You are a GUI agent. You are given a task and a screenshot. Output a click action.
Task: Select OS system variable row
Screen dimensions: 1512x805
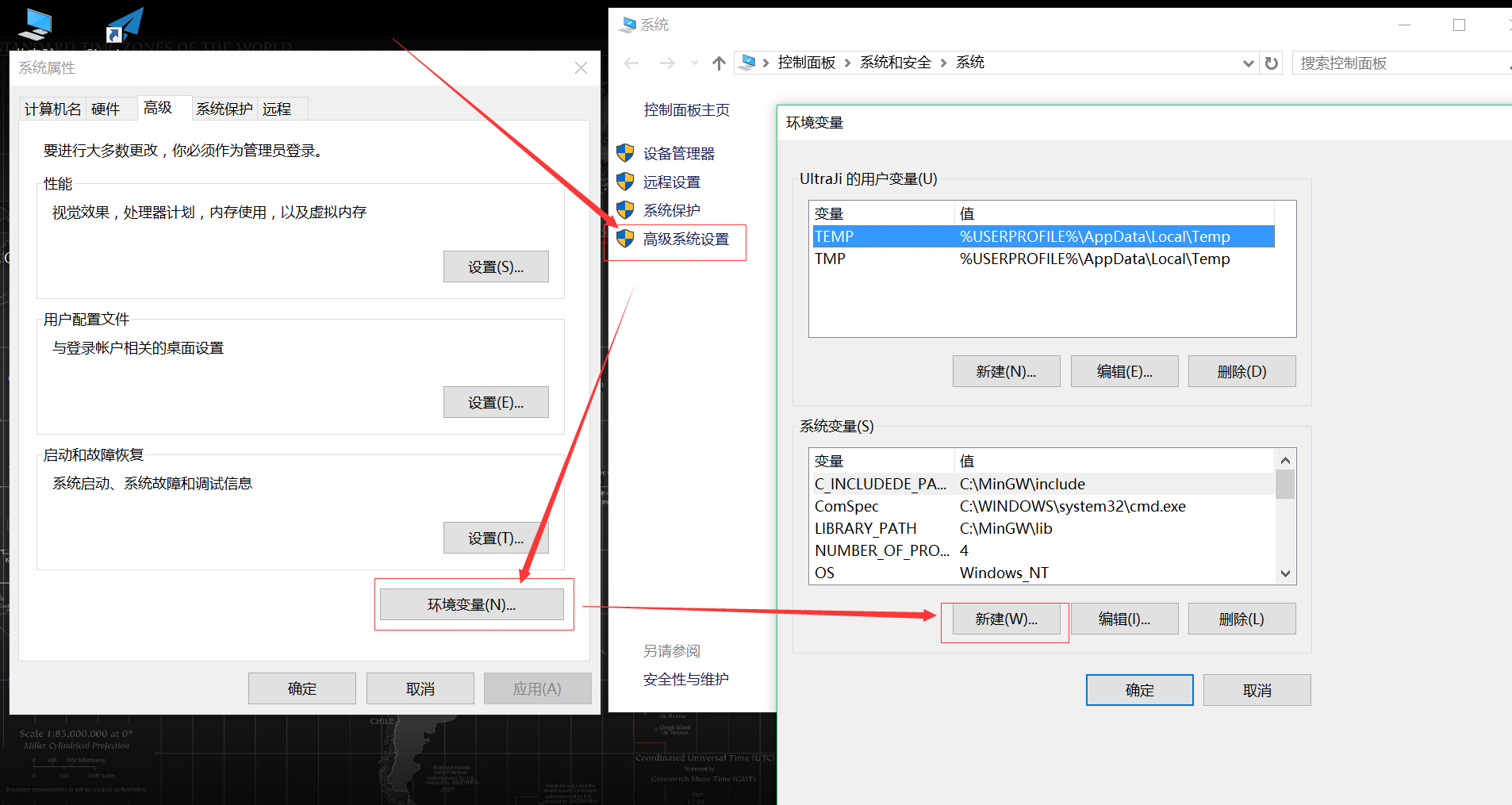[x=1043, y=573]
